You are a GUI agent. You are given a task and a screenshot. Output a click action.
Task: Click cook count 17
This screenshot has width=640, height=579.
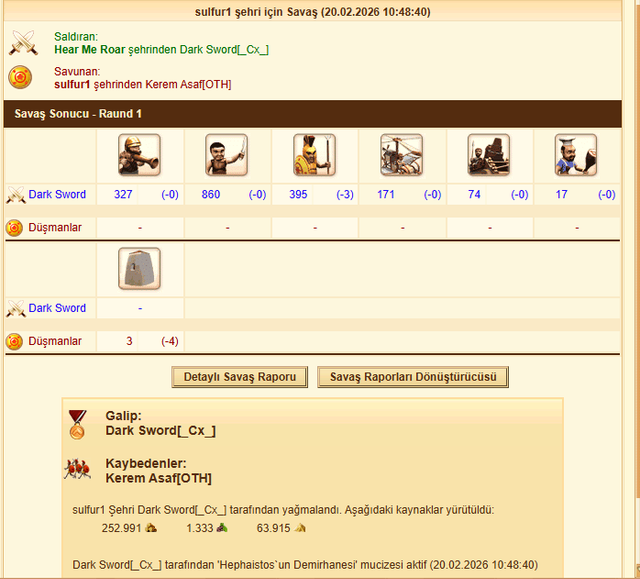coord(561,194)
